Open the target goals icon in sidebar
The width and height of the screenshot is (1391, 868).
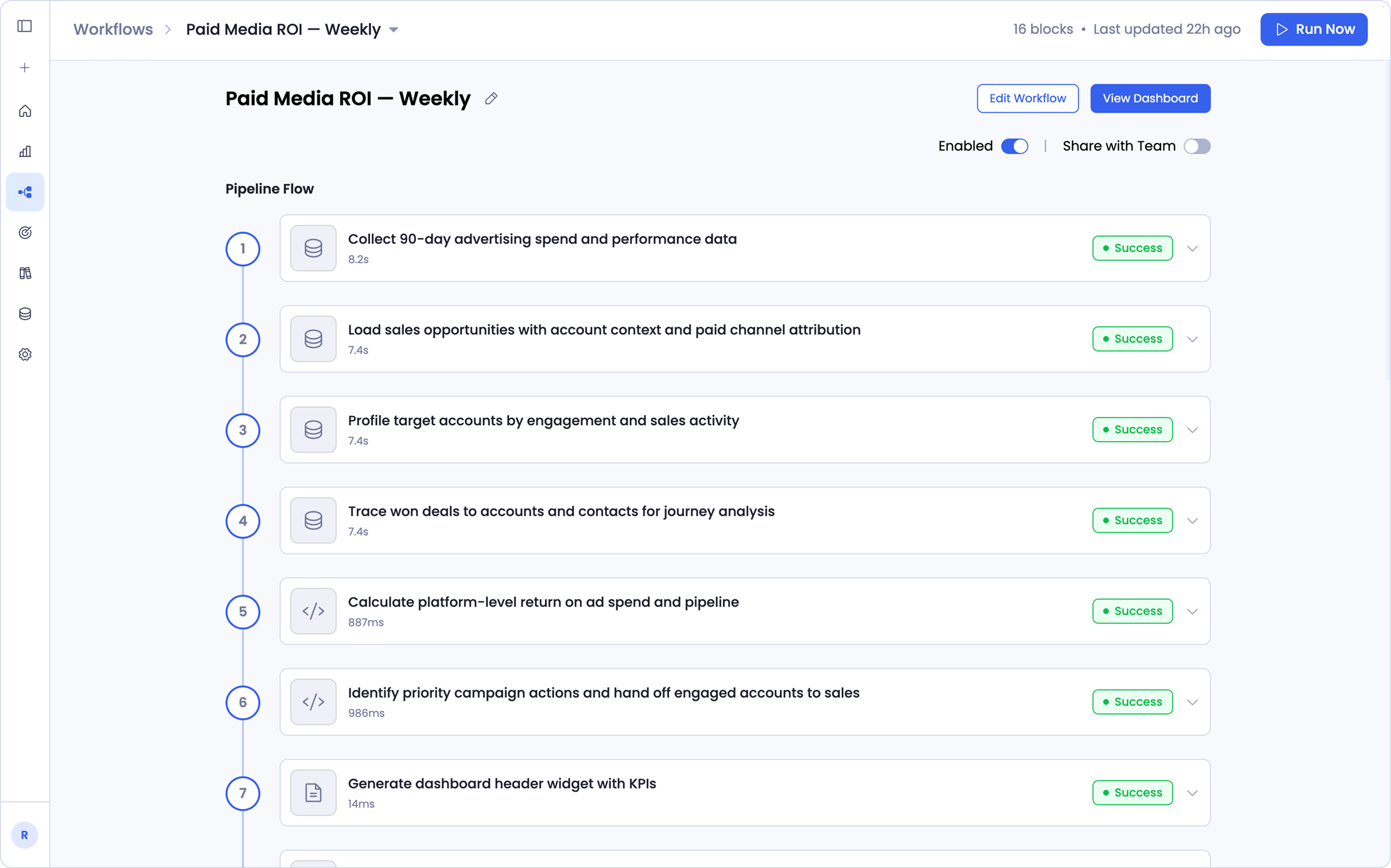coord(25,233)
